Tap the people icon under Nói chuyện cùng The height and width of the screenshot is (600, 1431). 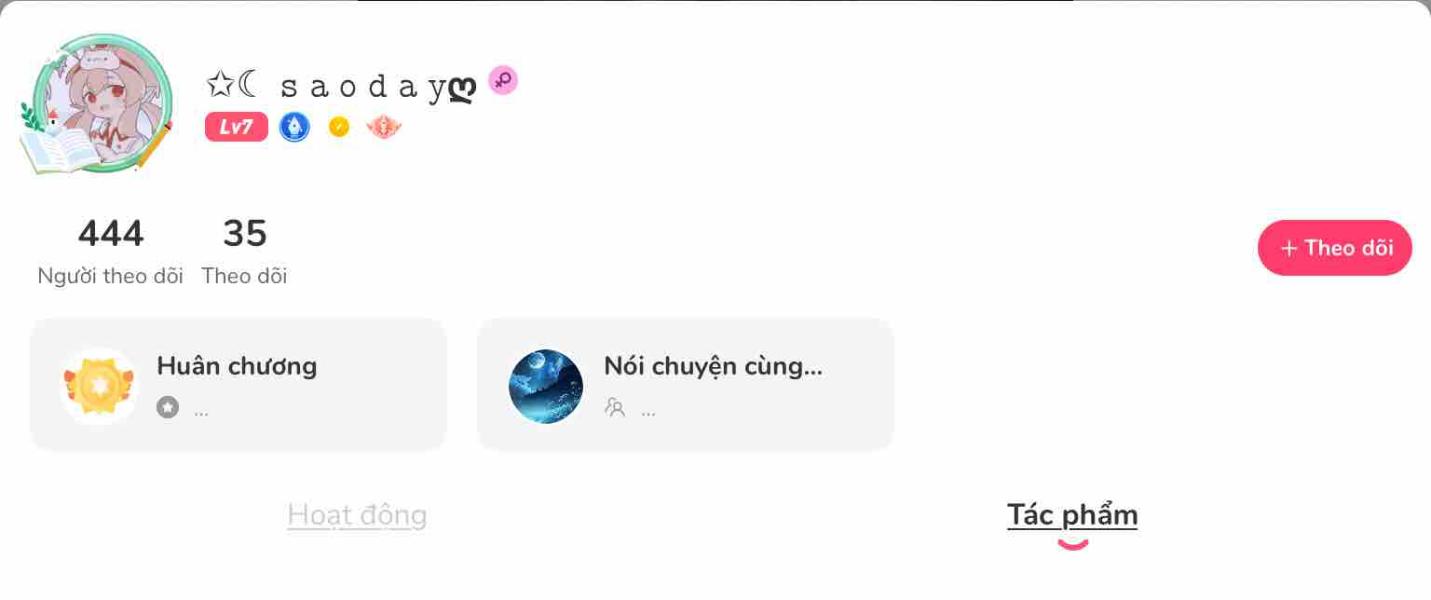pyautogui.click(x=615, y=408)
